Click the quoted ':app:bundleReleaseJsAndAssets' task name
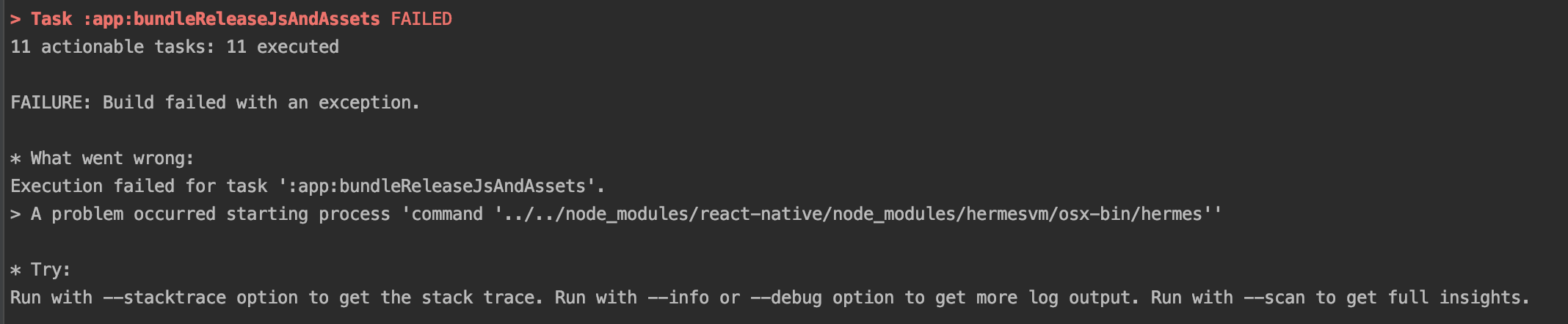The height and width of the screenshot is (324, 1568). [438, 186]
